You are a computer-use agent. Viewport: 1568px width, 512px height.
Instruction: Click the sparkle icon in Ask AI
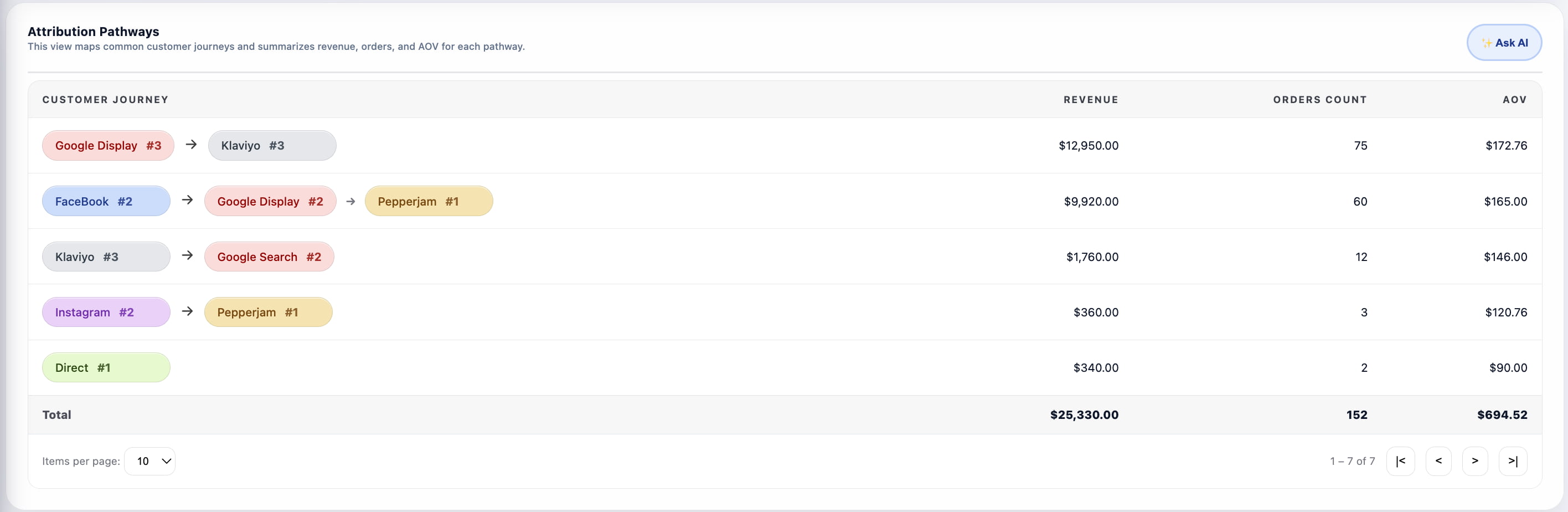tap(1487, 43)
